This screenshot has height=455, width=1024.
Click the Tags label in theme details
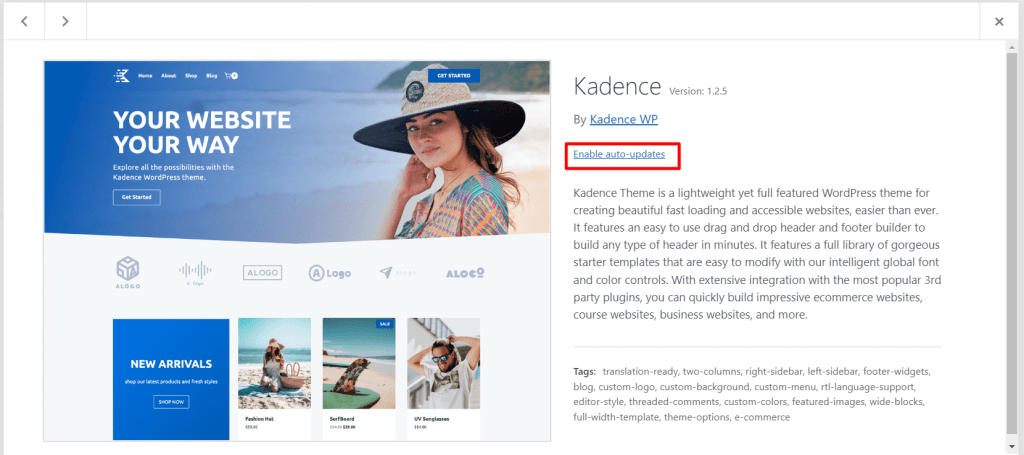coord(584,371)
